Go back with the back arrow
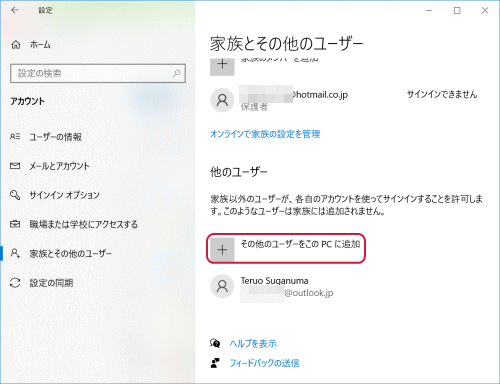The width and height of the screenshot is (500, 384). coord(15,10)
